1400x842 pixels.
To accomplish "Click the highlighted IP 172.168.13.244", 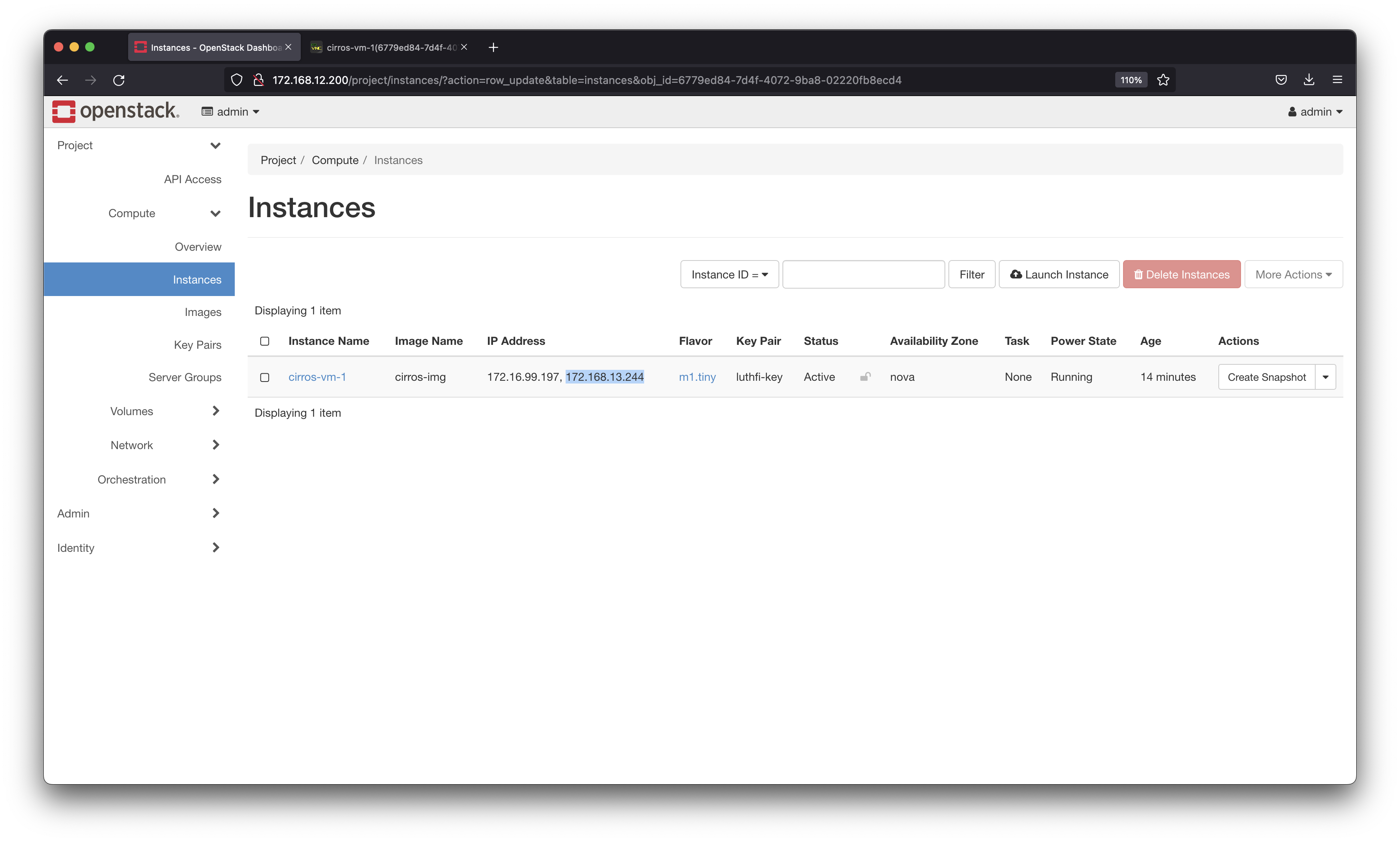I will 604,377.
